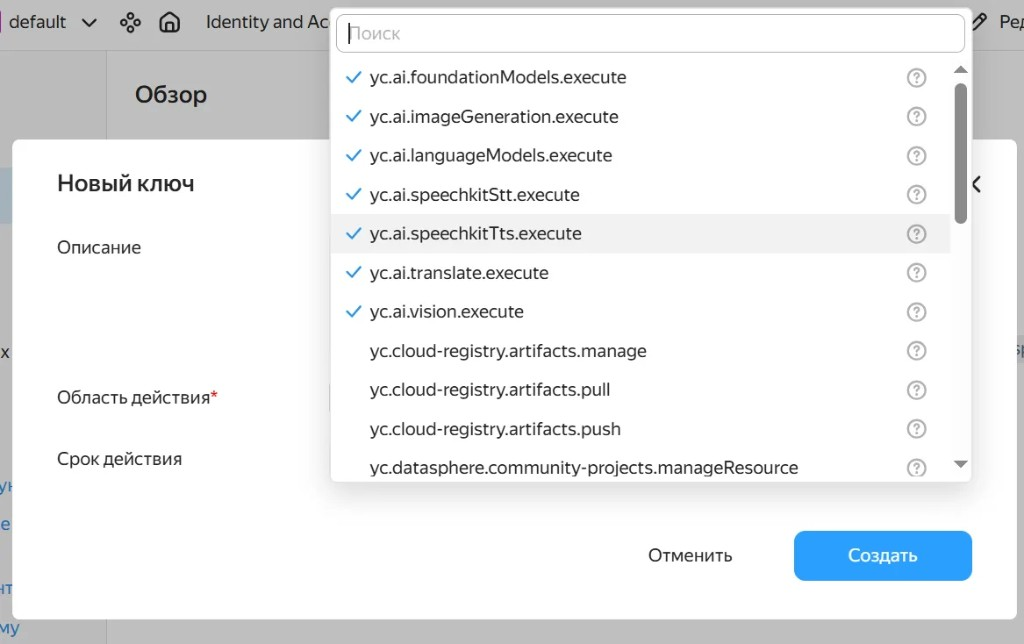Select yc.cloud-registry.artifacts.push scope
Screen dimensions: 1024x644
(x=640, y=429)
